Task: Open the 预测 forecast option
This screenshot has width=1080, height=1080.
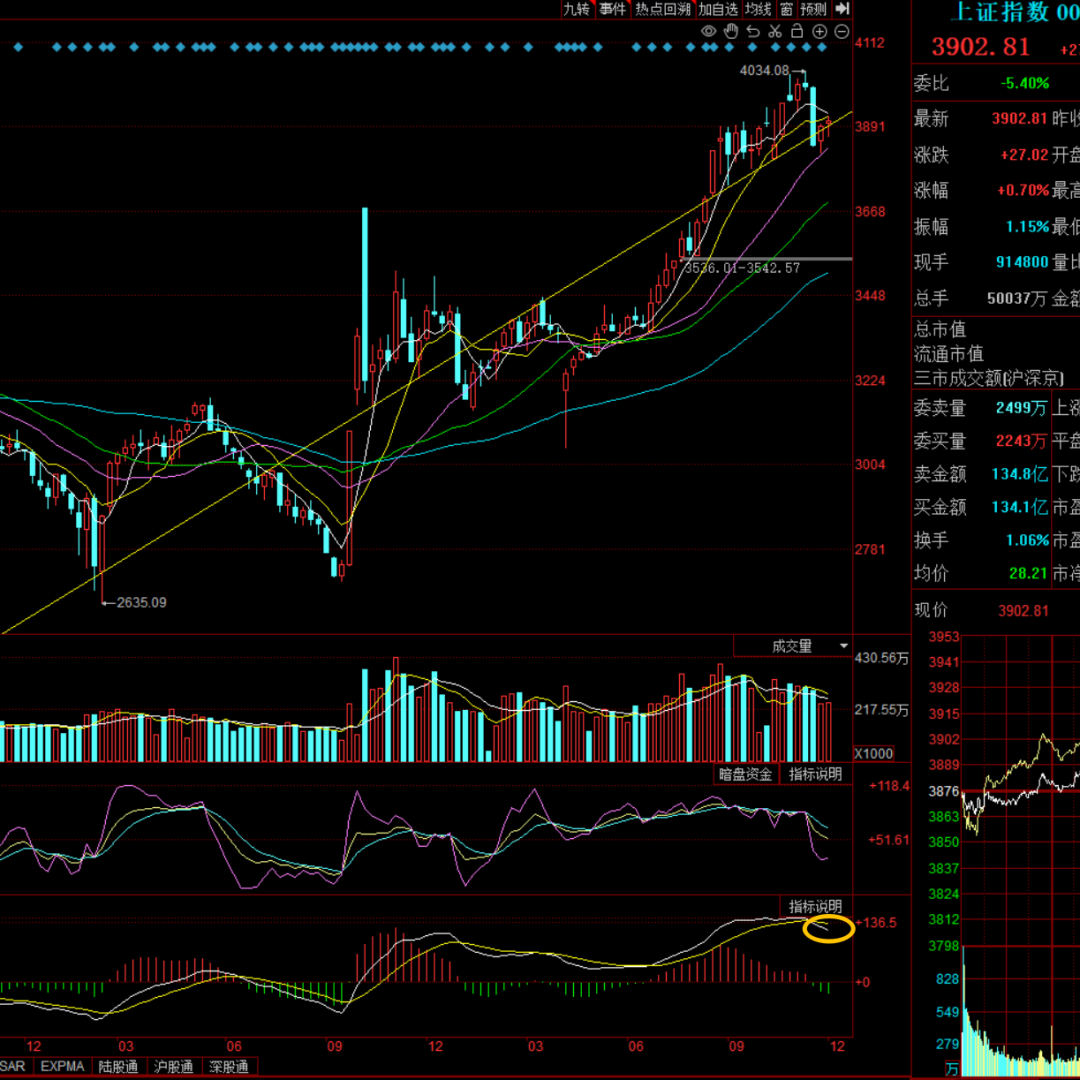Action: (x=814, y=9)
